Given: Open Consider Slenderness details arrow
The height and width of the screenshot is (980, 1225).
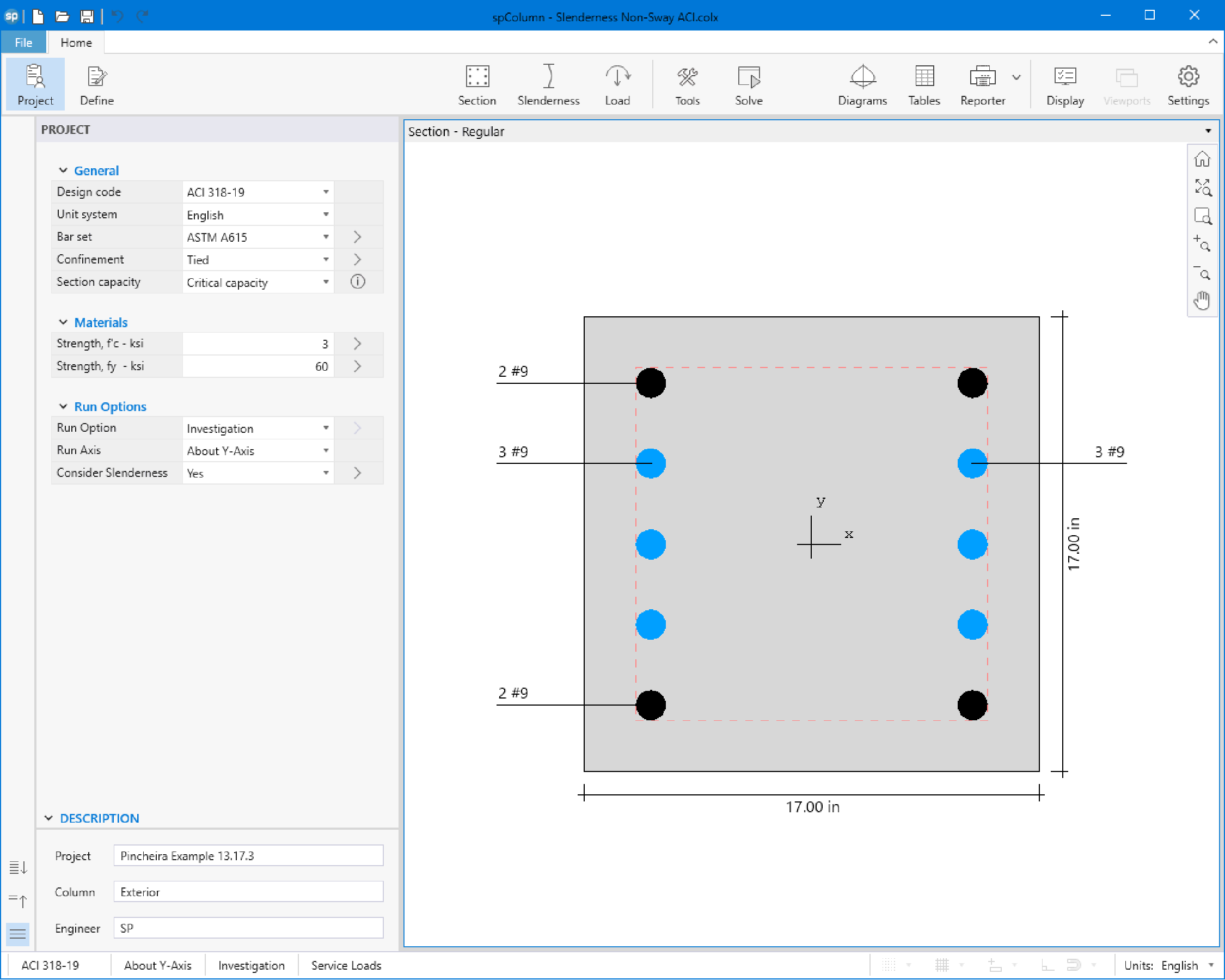Looking at the screenshot, I should 357,473.
